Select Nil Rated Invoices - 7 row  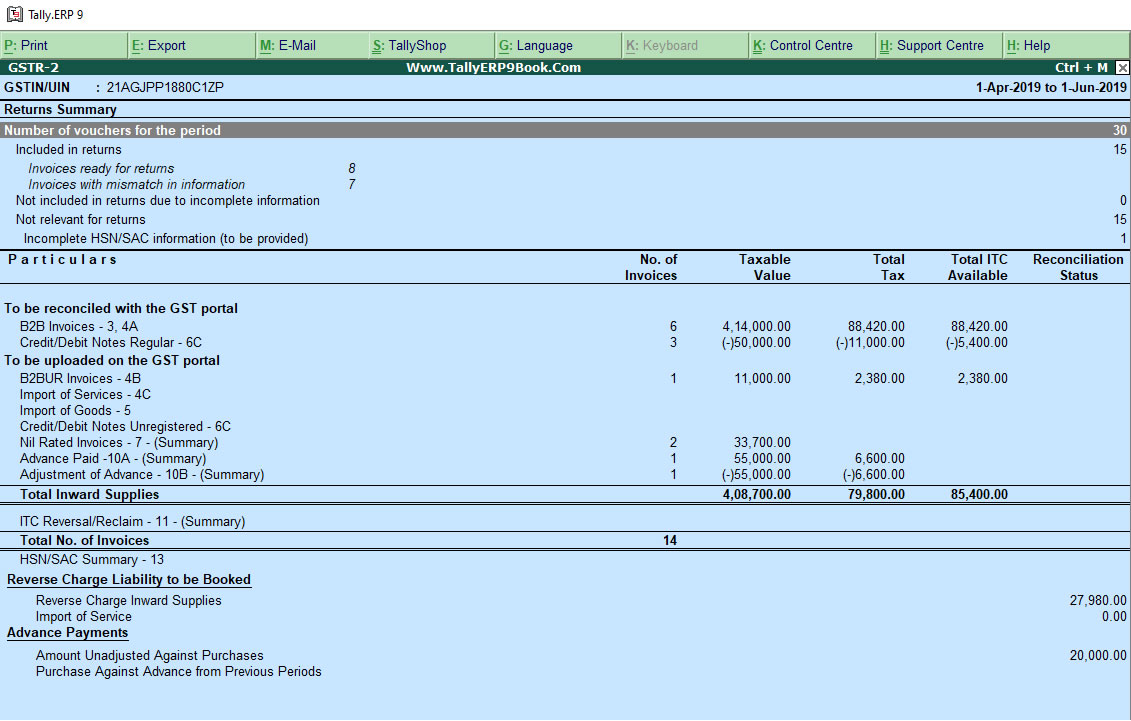click(x=566, y=442)
